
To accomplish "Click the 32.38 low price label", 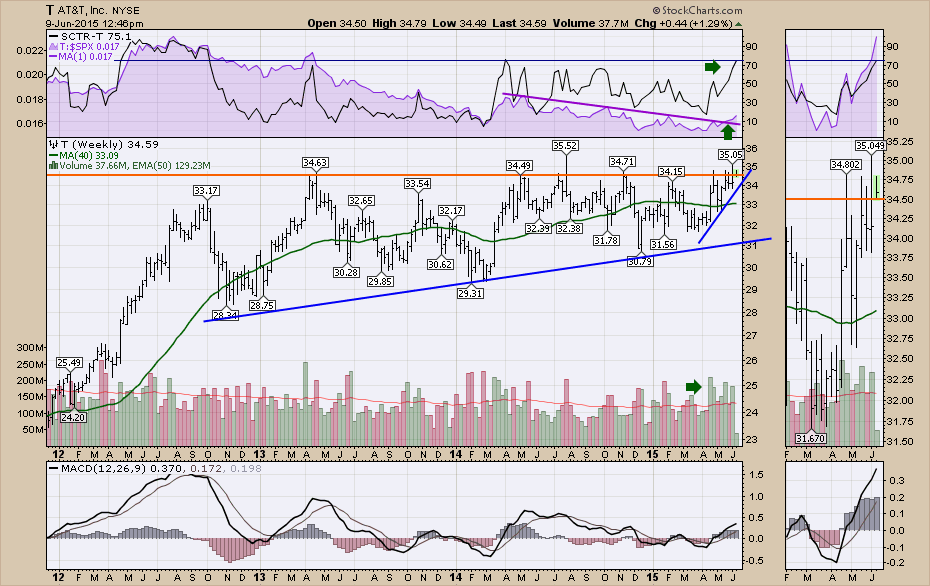I will point(569,228).
